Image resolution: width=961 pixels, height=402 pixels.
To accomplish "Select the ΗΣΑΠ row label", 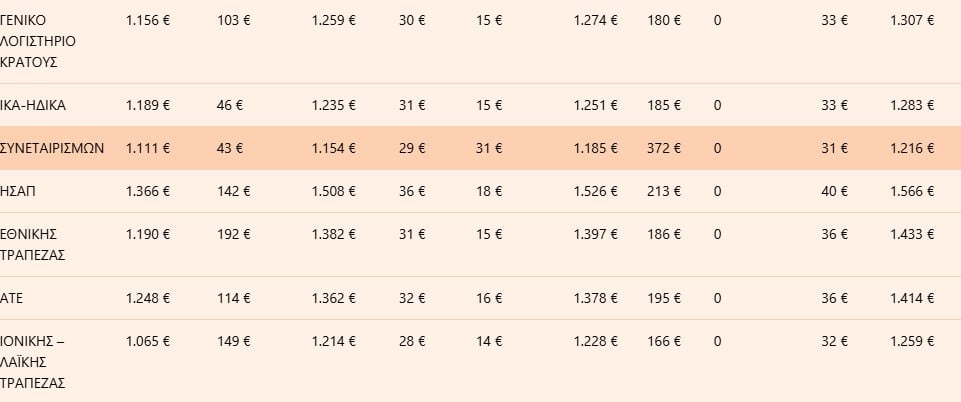I will 18,191.
